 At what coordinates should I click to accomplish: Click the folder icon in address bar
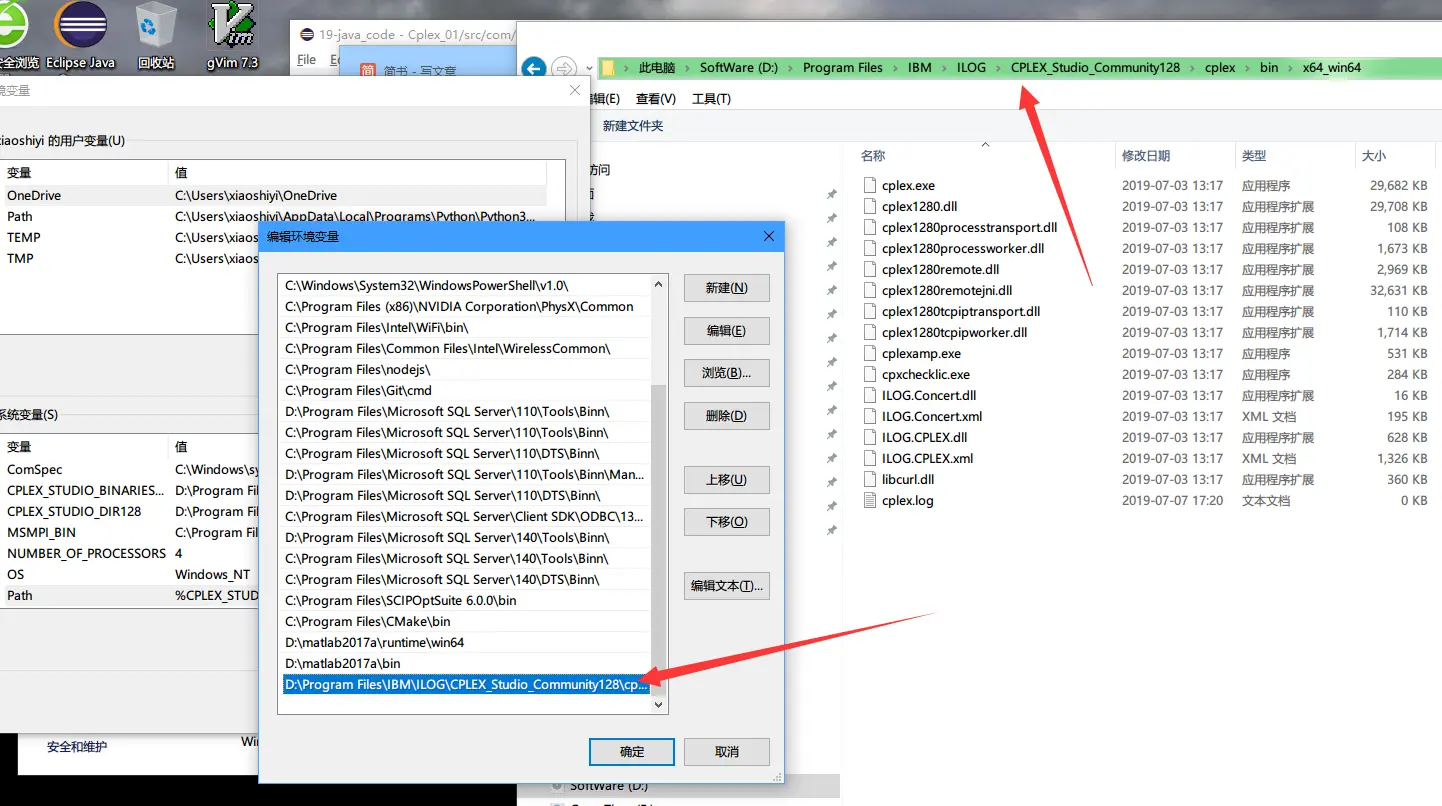coord(608,68)
